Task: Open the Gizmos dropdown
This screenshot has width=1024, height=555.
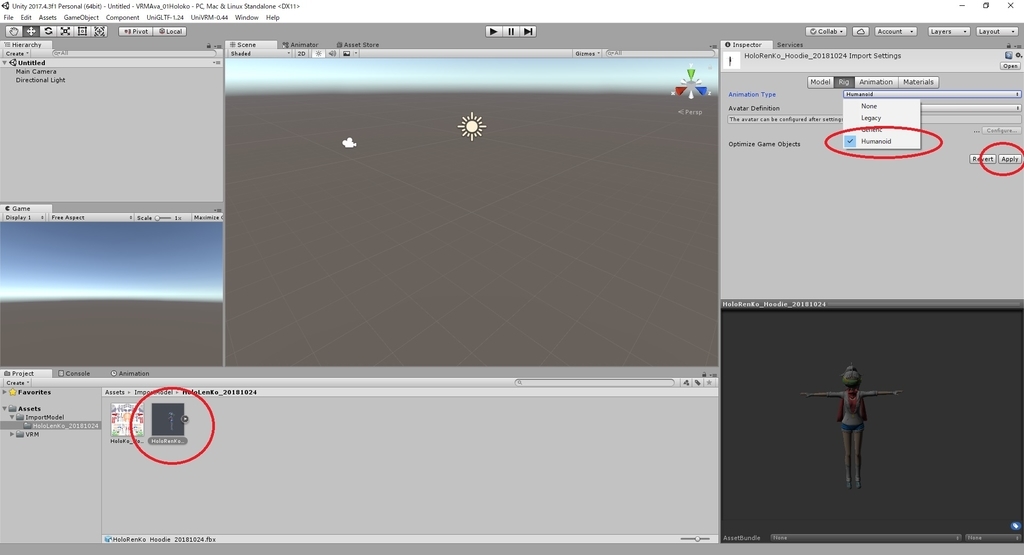Action: point(587,54)
